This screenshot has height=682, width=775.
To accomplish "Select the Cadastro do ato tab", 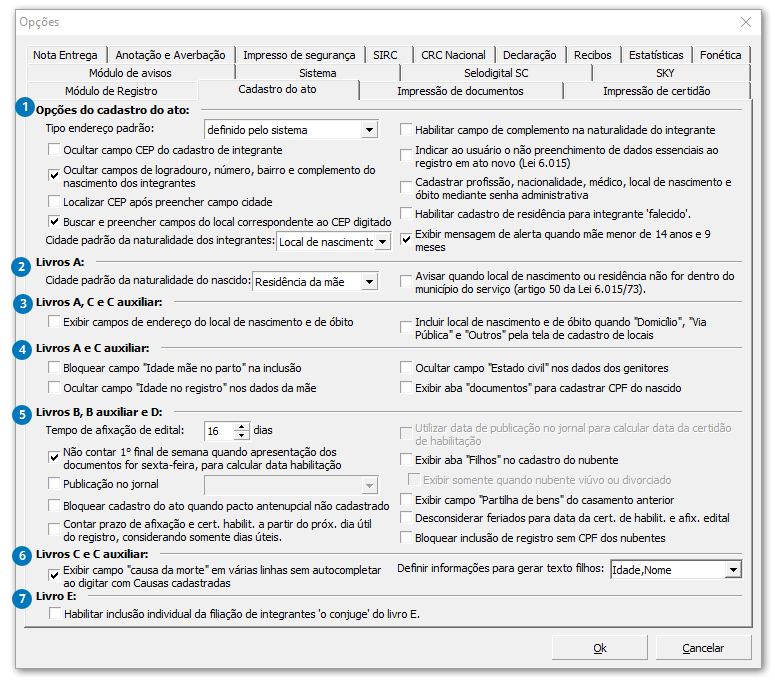I will pyautogui.click(x=277, y=89).
